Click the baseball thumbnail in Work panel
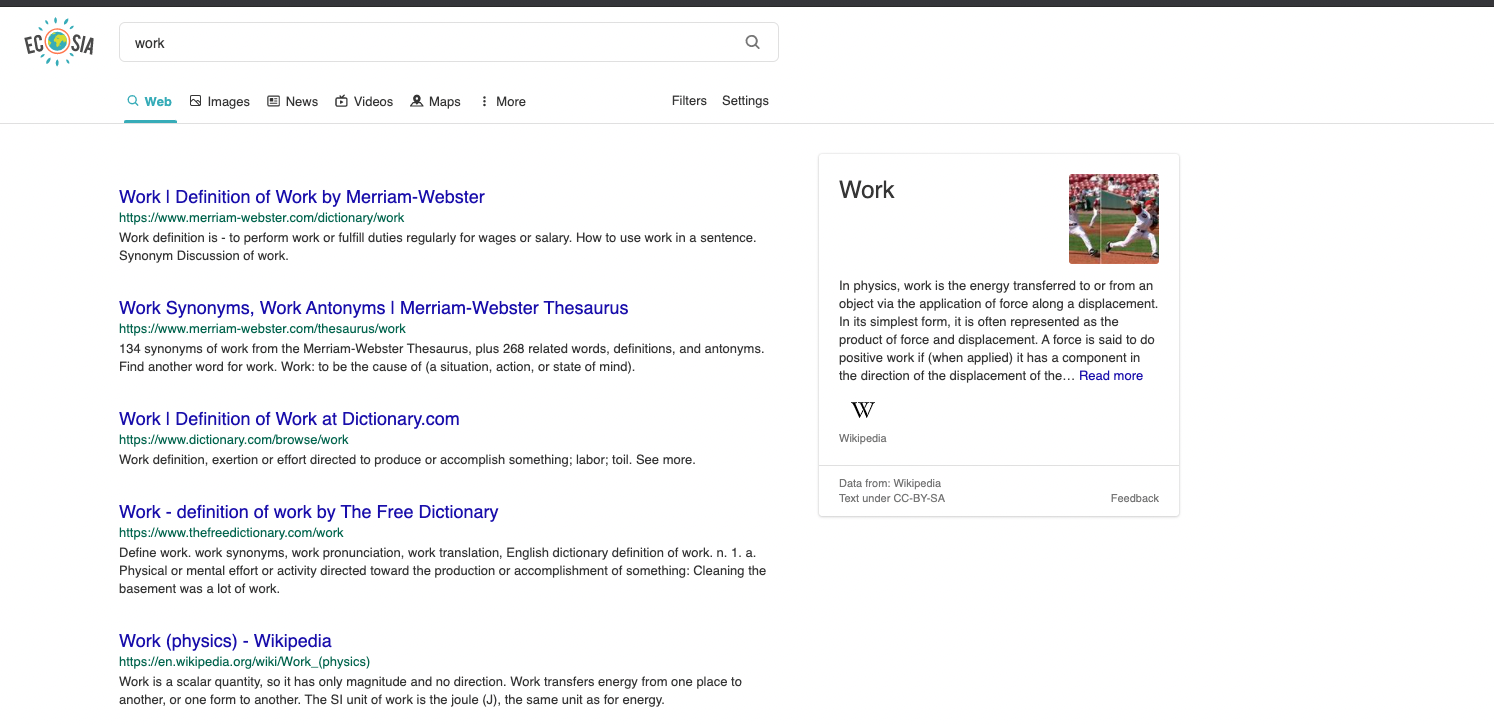1494x725 pixels. point(1113,219)
